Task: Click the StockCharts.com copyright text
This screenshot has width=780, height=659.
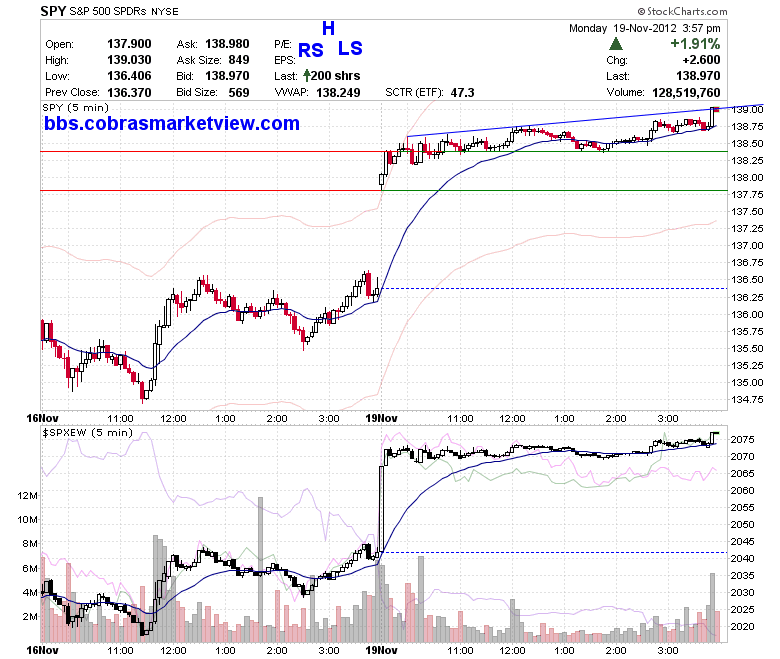Action: coord(682,11)
